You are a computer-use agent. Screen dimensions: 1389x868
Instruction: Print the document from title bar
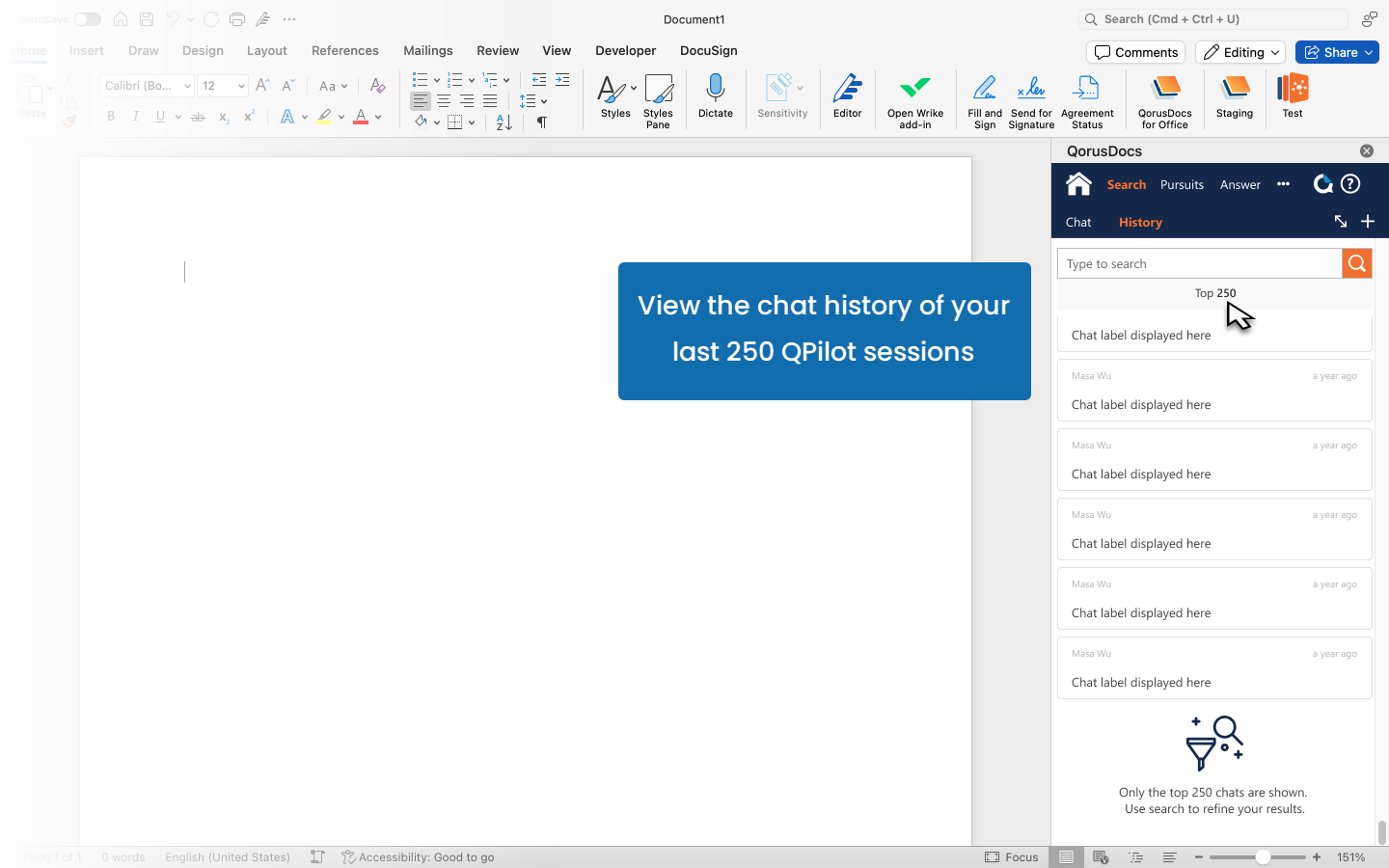(x=237, y=19)
